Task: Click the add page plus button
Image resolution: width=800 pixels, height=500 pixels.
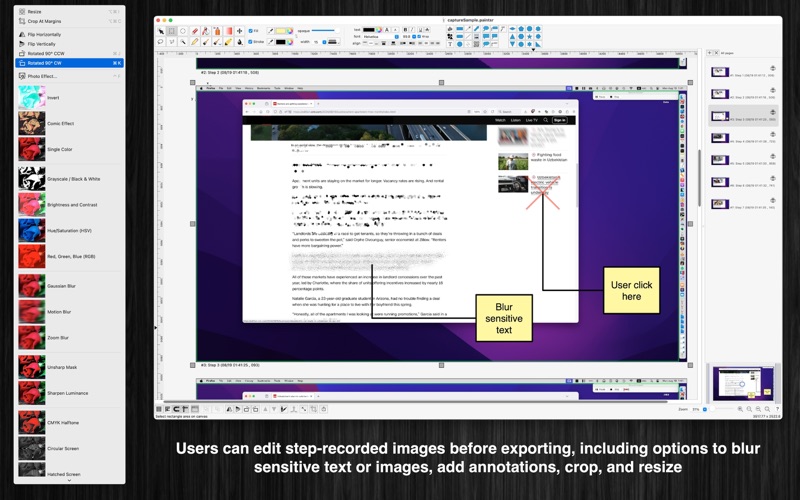Action: tap(709, 53)
